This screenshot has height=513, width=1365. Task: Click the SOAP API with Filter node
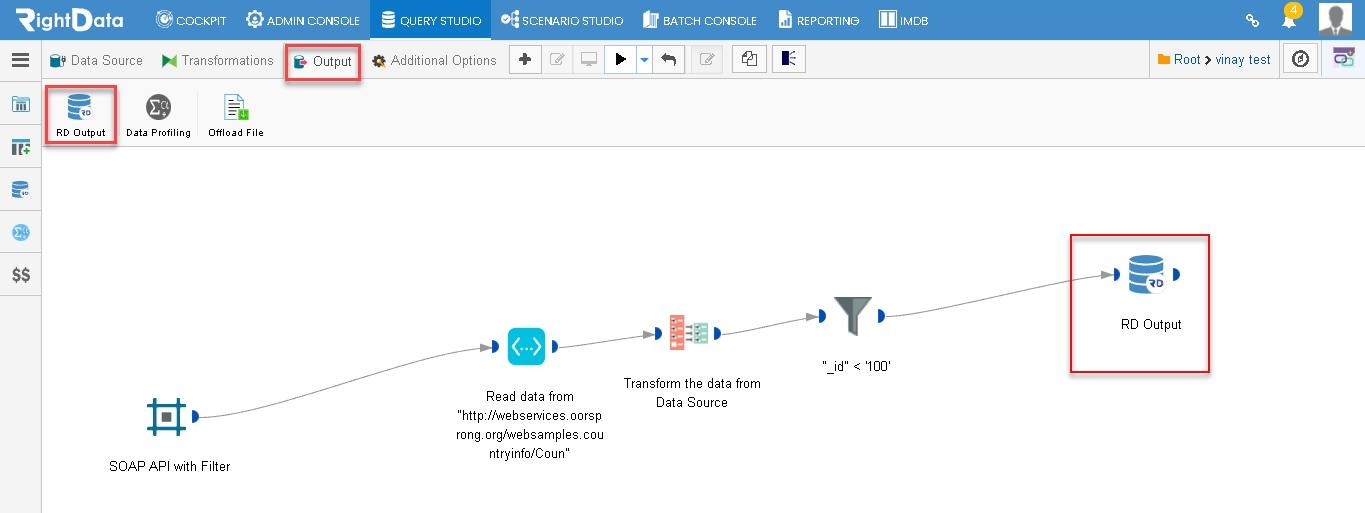166,416
